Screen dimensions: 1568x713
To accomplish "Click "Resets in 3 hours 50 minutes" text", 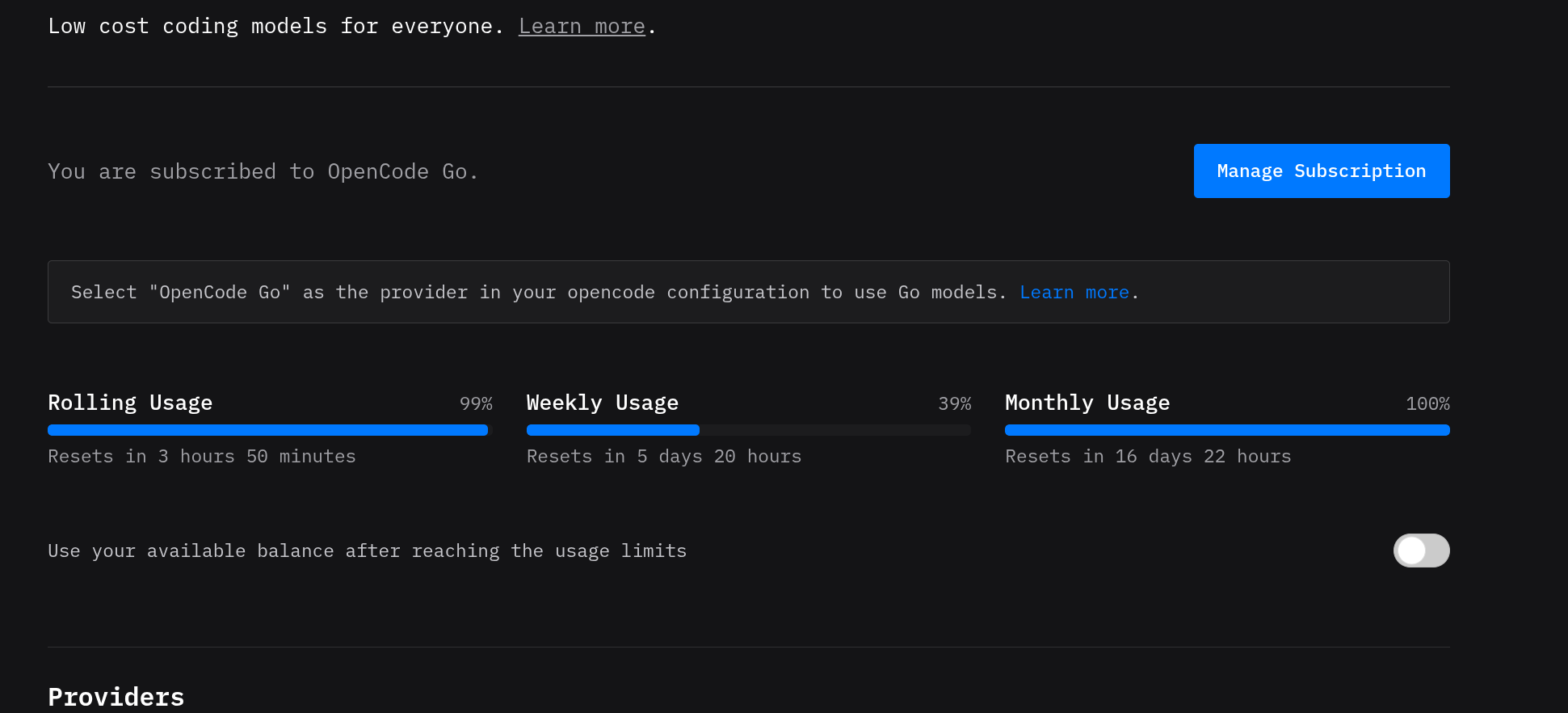I will (x=202, y=457).
